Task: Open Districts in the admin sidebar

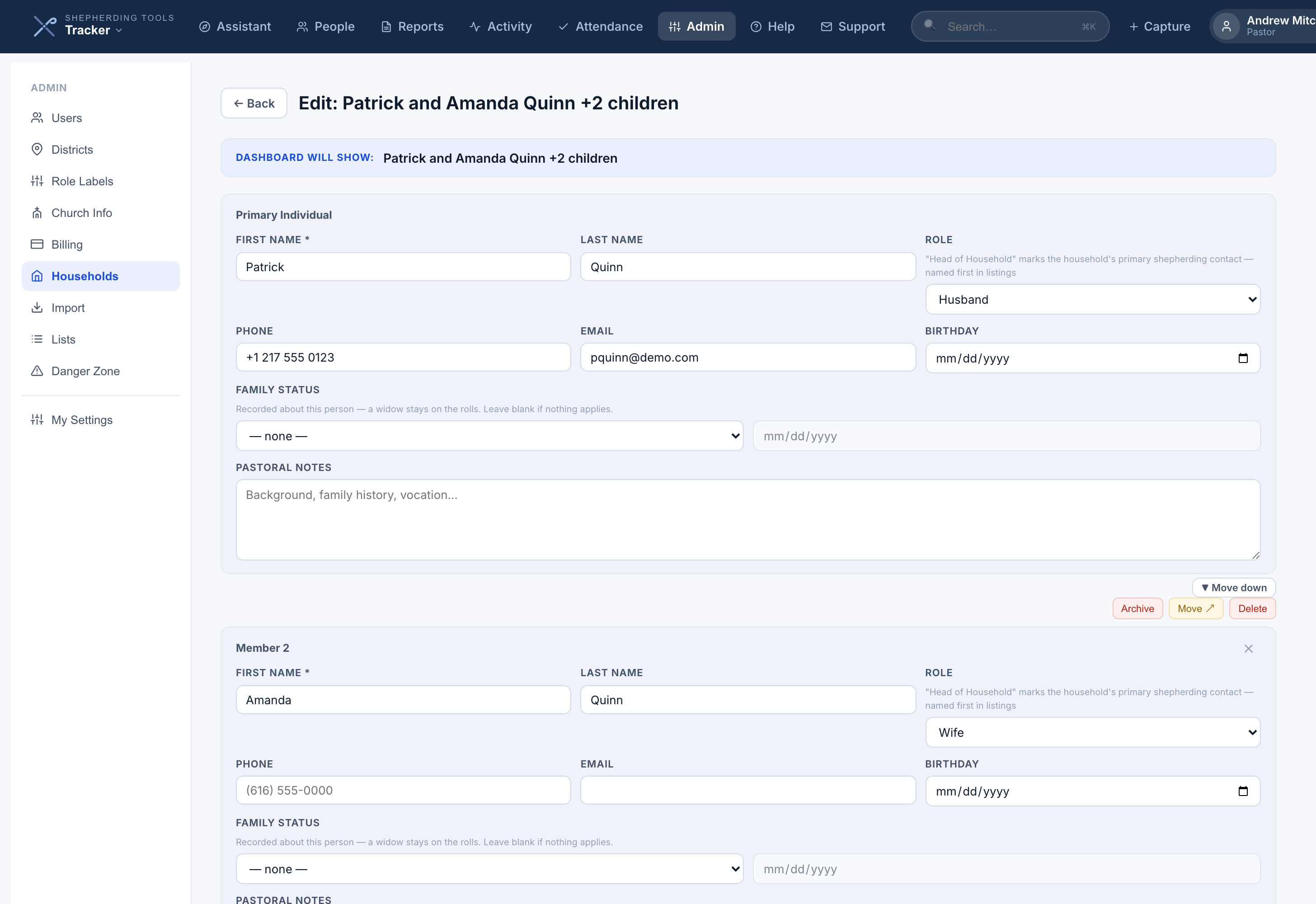Action: click(x=101, y=150)
